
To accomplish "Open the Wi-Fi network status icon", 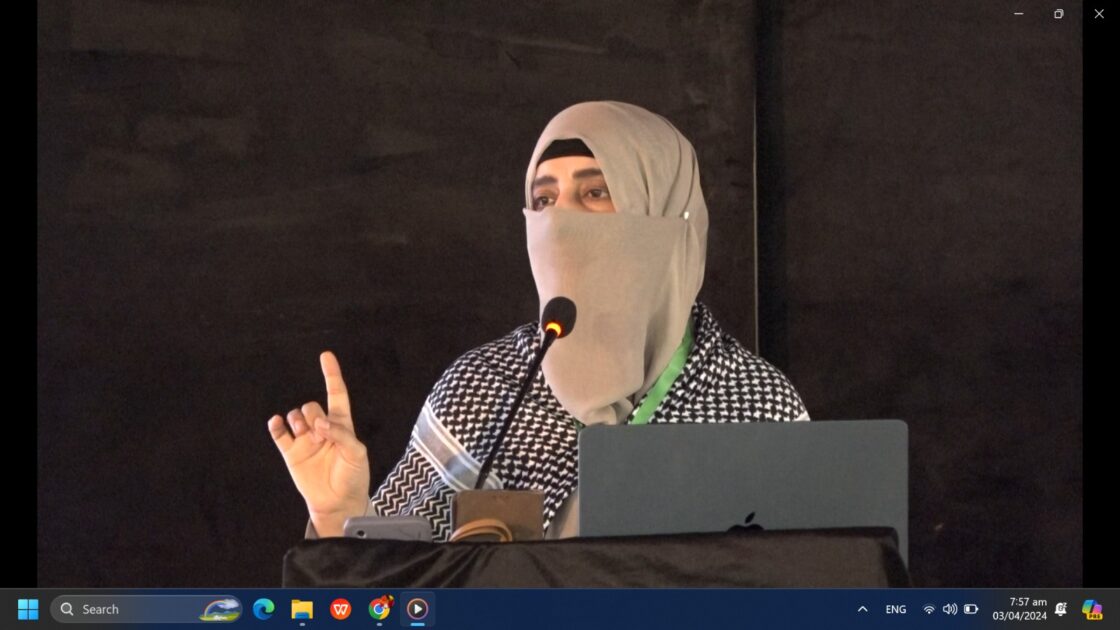I will coord(929,609).
